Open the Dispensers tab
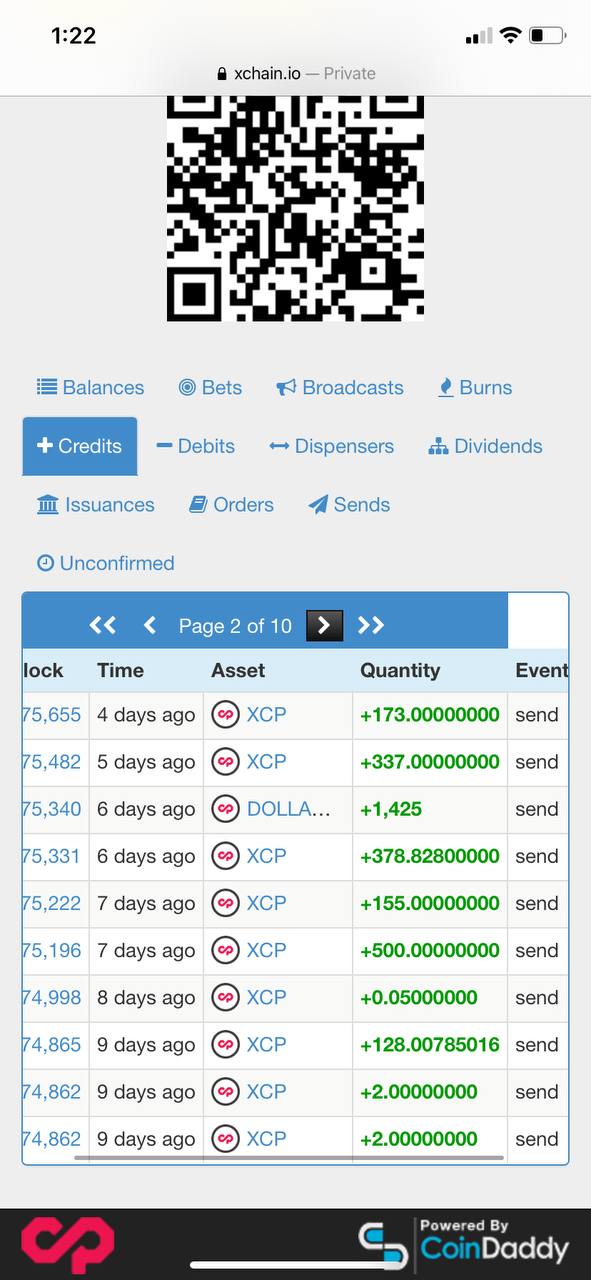The height and width of the screenshot is (1280, 591). pos(332,446)
